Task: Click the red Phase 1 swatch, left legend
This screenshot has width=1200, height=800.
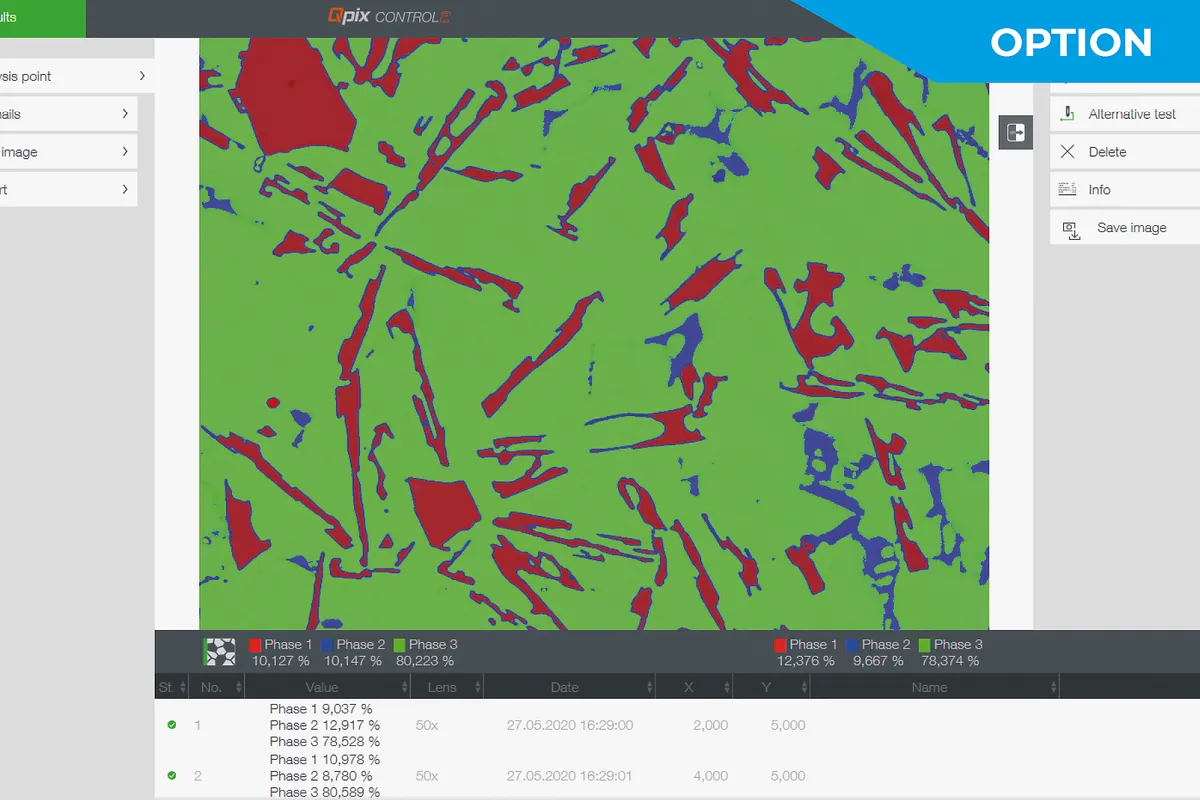Action: pyautogui.click(x=255, y=645)
